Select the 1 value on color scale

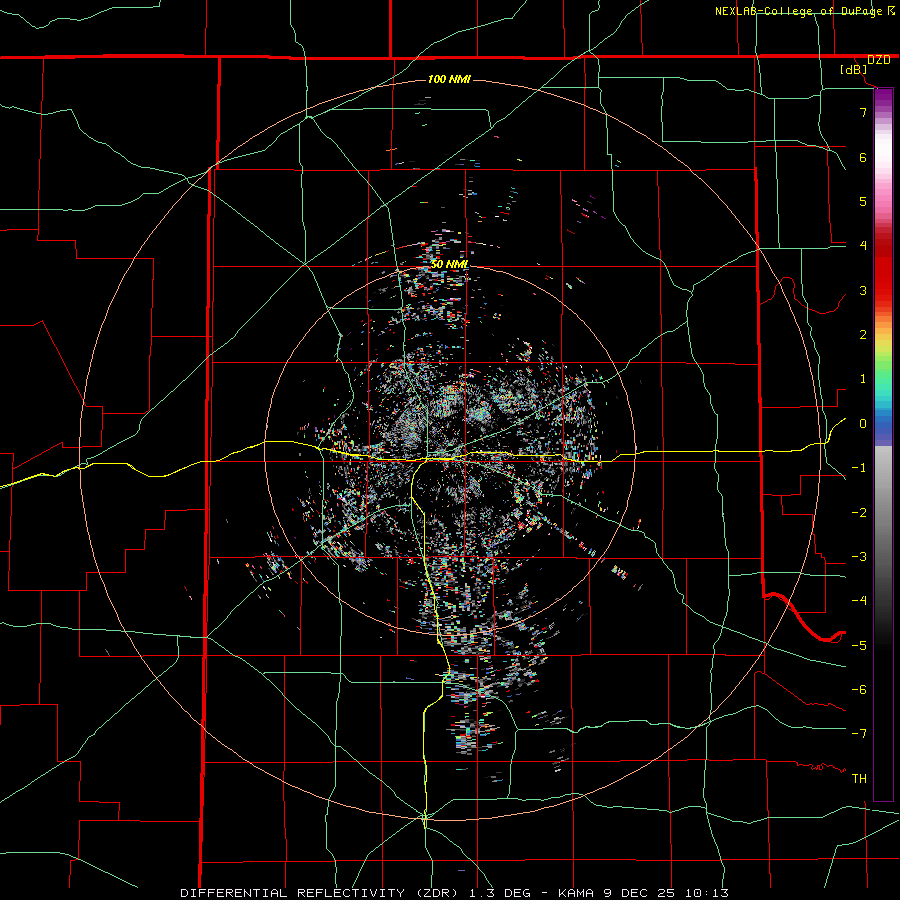click(x=863, y=379)
